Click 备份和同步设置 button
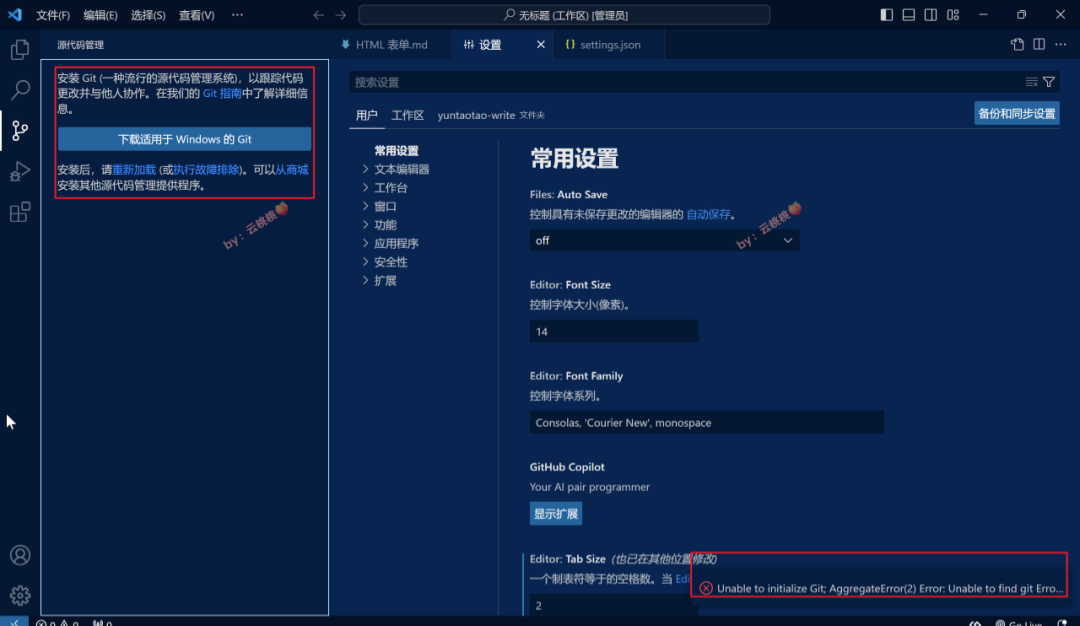Screen dimensions: 1080x626 [x=1017, y=114]
